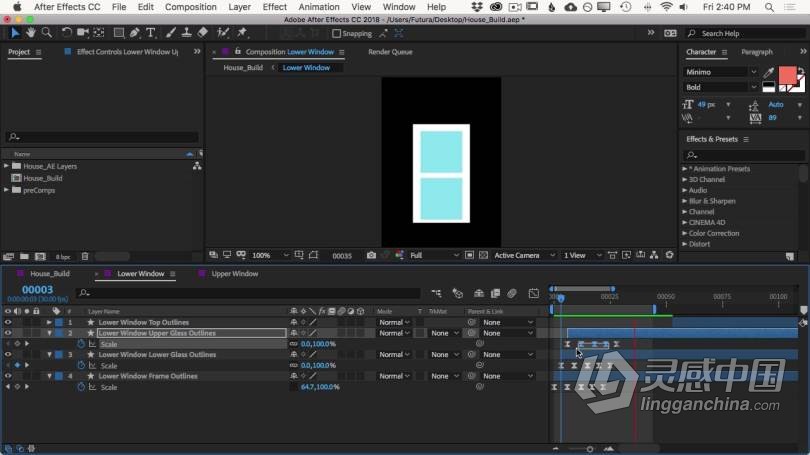Select the Type tool
810x455 pixels.
pos(151,33)
